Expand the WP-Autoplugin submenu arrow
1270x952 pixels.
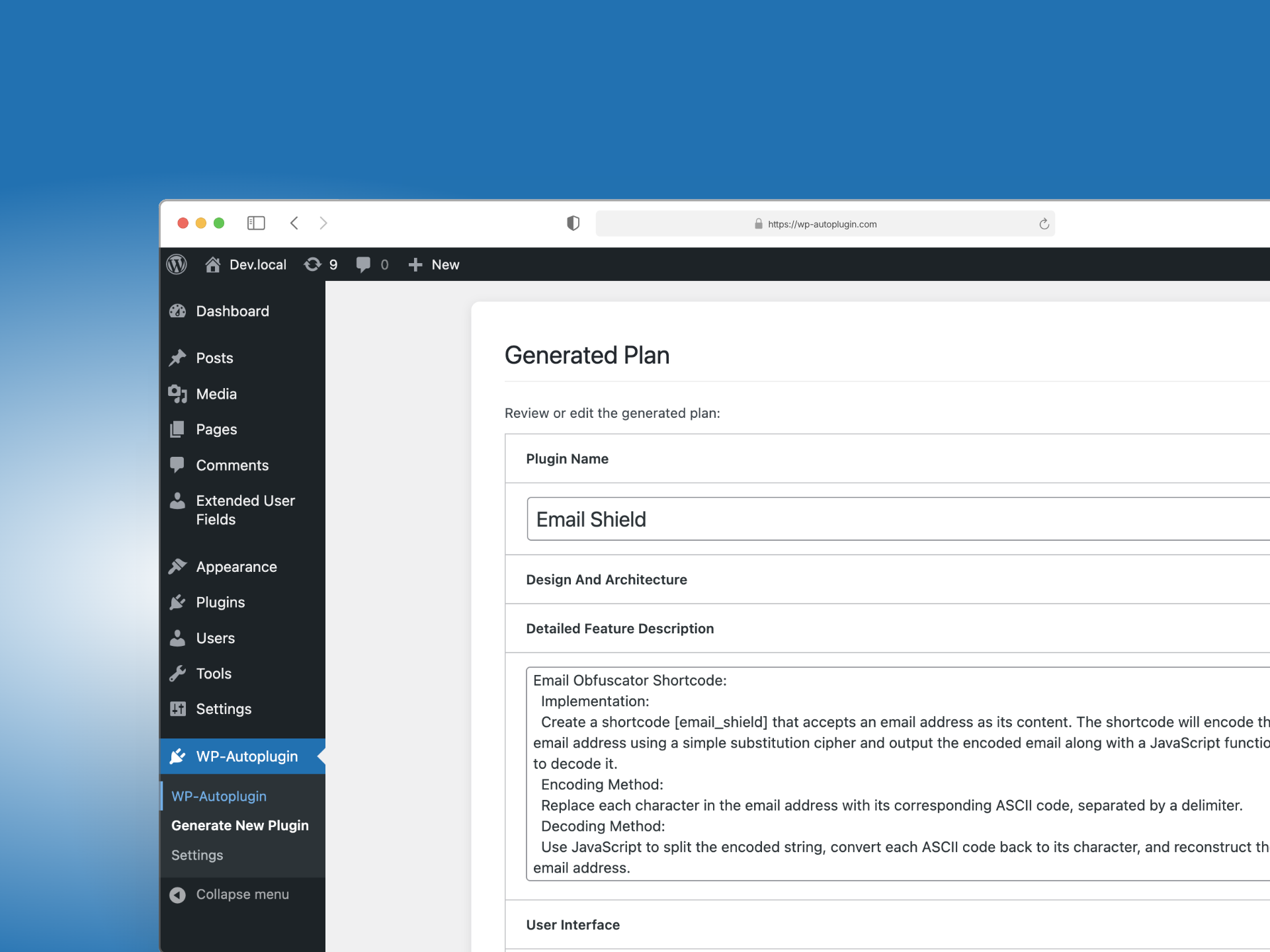click(321, 756)
